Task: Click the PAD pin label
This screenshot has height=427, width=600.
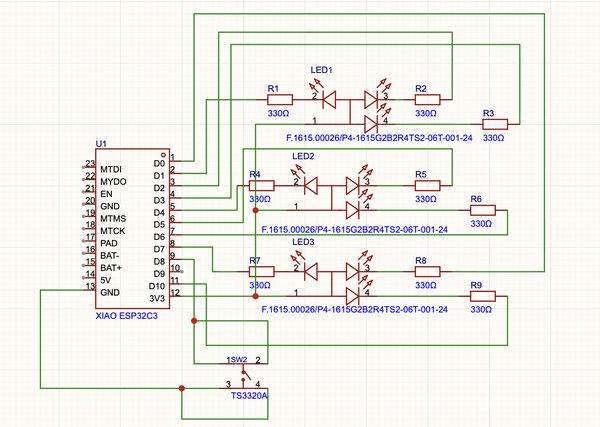Action: point(109,243)
